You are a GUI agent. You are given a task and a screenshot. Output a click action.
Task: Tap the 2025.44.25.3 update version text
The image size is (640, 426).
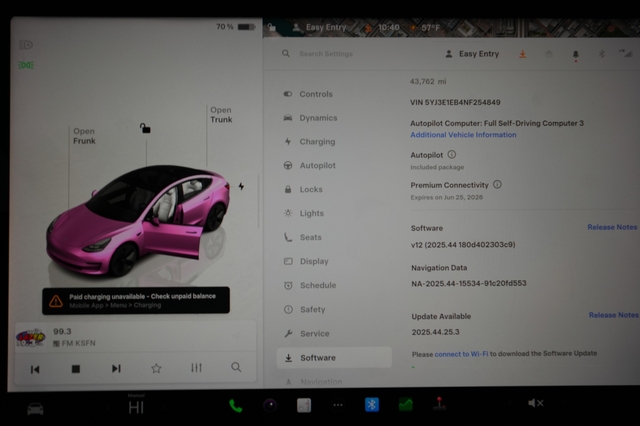(436, 332)
